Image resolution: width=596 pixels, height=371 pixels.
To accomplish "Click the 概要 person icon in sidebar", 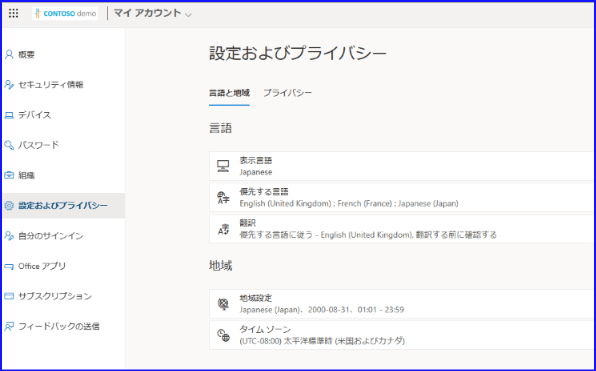I will point(9,55).
